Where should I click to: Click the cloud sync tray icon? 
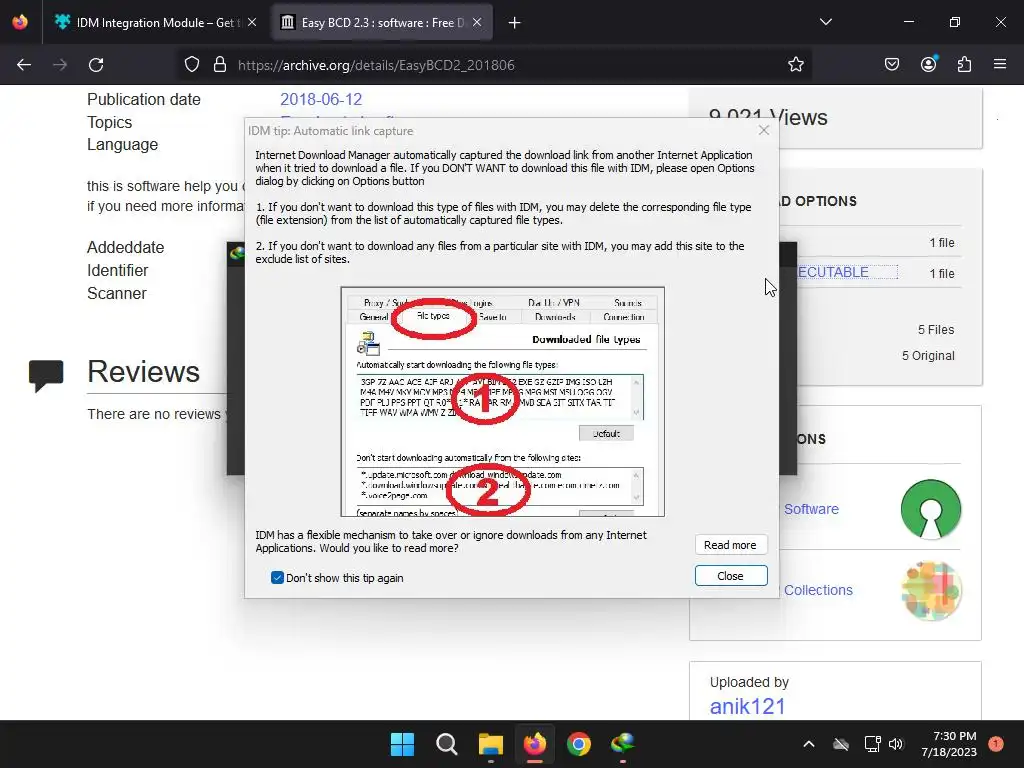pyautogui.click(x=841, y=744)
